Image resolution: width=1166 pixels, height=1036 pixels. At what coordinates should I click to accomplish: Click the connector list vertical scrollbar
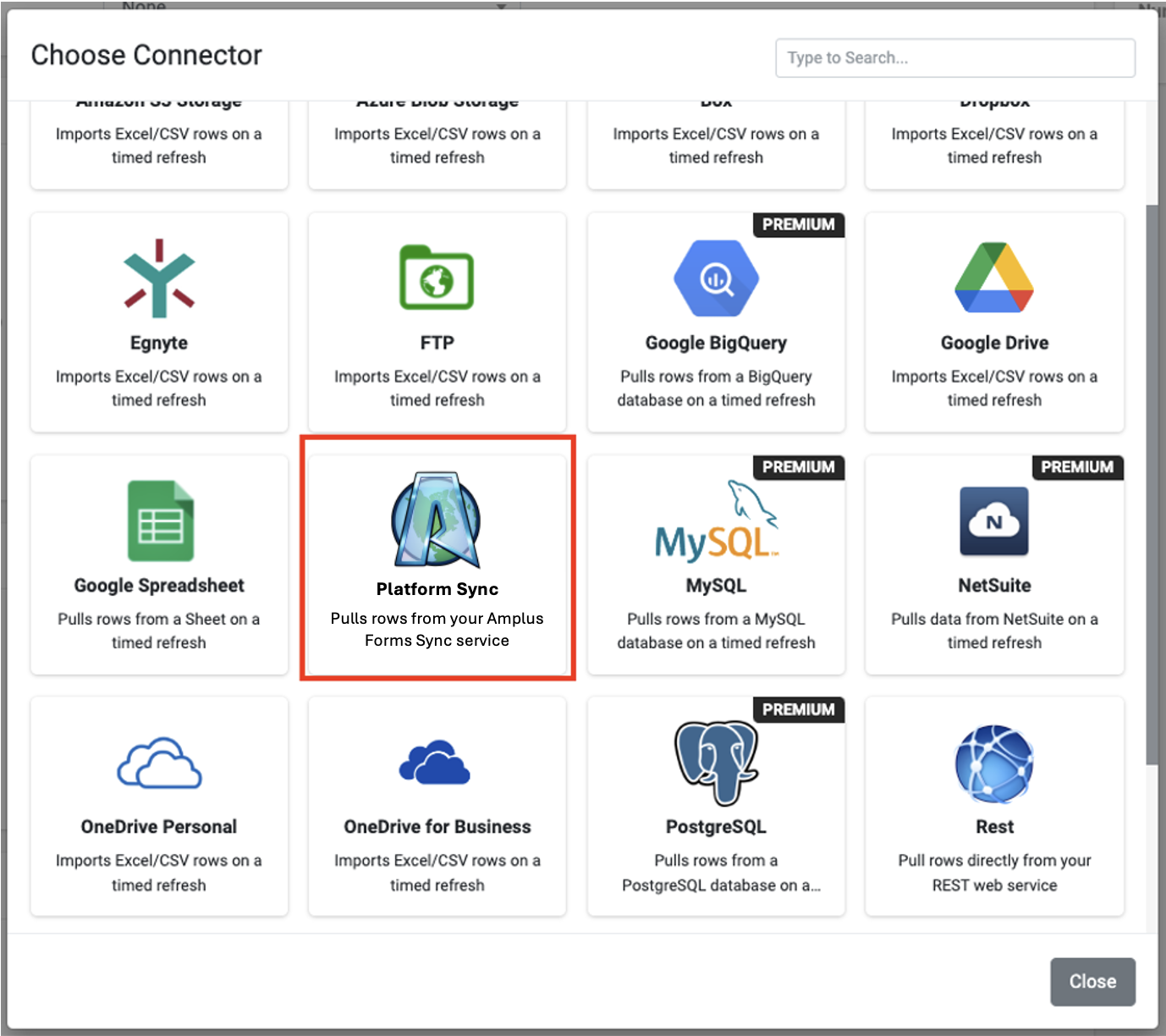(1152, 484)
